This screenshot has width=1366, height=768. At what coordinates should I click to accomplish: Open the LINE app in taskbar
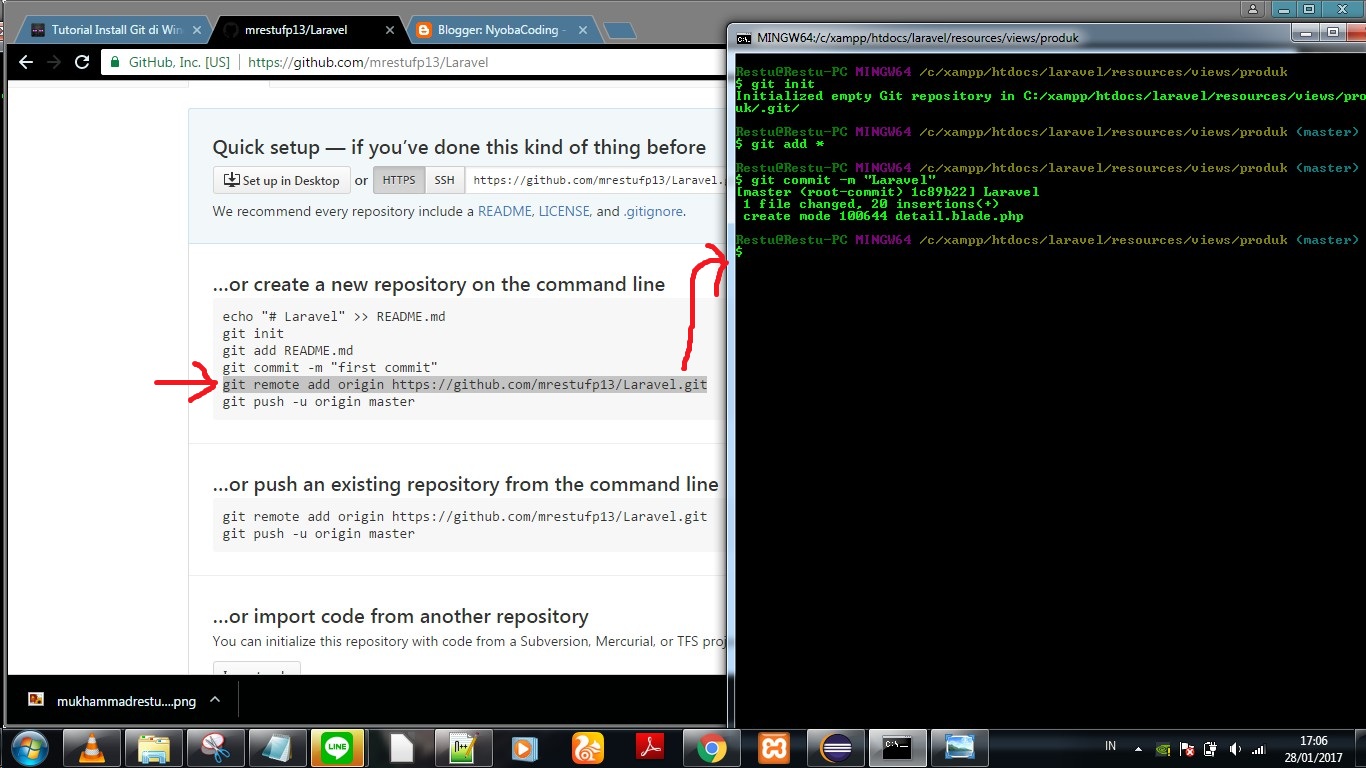tap(339, 747)
